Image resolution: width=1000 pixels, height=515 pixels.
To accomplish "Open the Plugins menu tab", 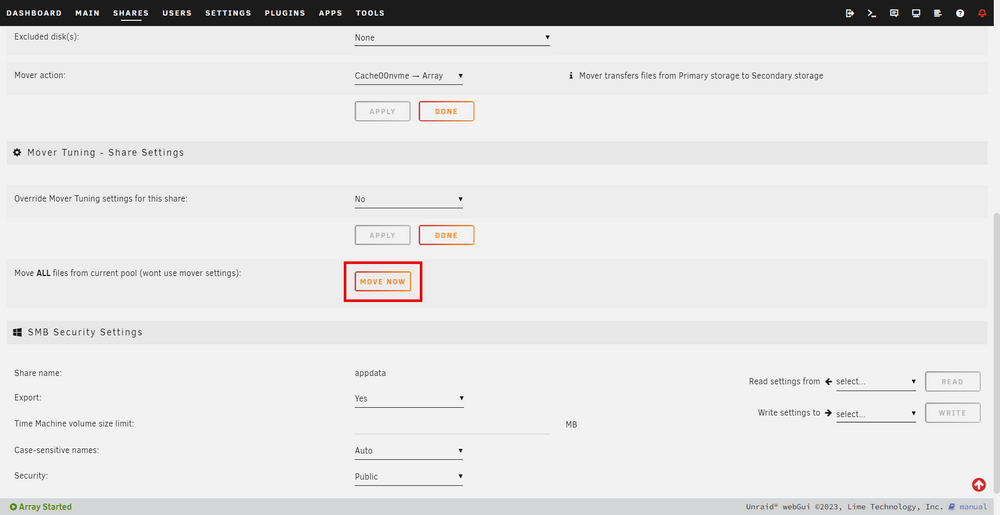I will click(284, 13).
